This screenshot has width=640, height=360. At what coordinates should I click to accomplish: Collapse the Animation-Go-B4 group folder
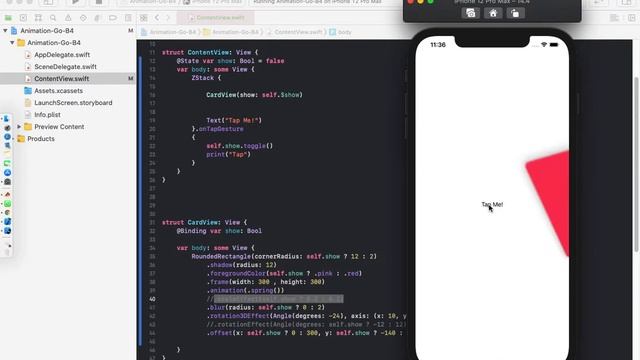pos(12,42)
